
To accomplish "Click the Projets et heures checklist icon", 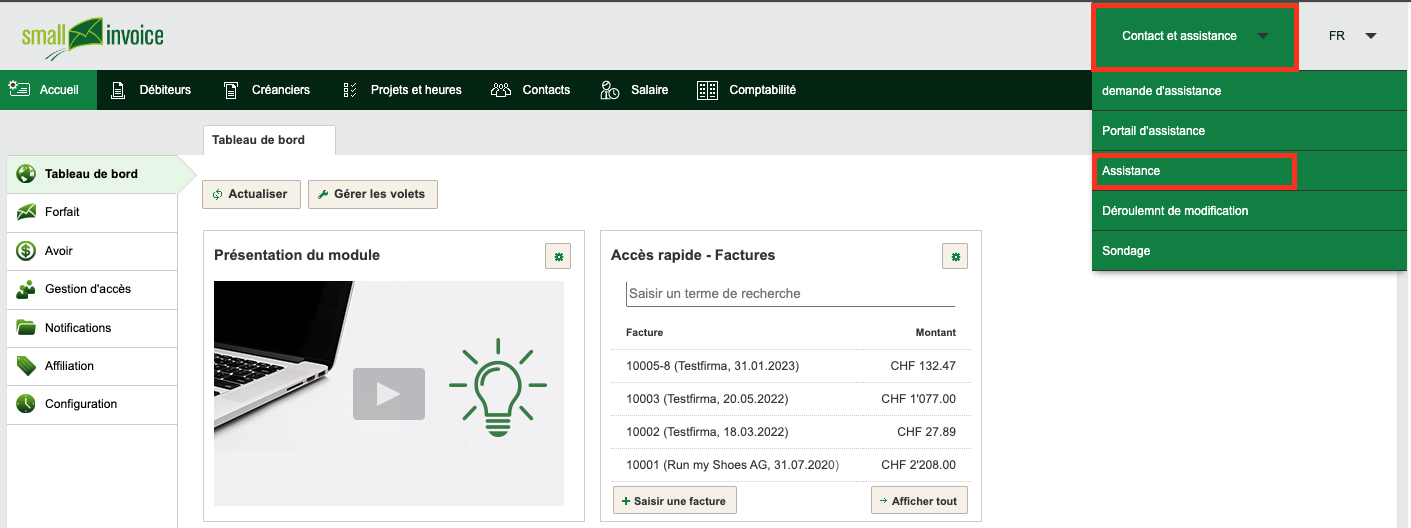I will coord(350,90).
